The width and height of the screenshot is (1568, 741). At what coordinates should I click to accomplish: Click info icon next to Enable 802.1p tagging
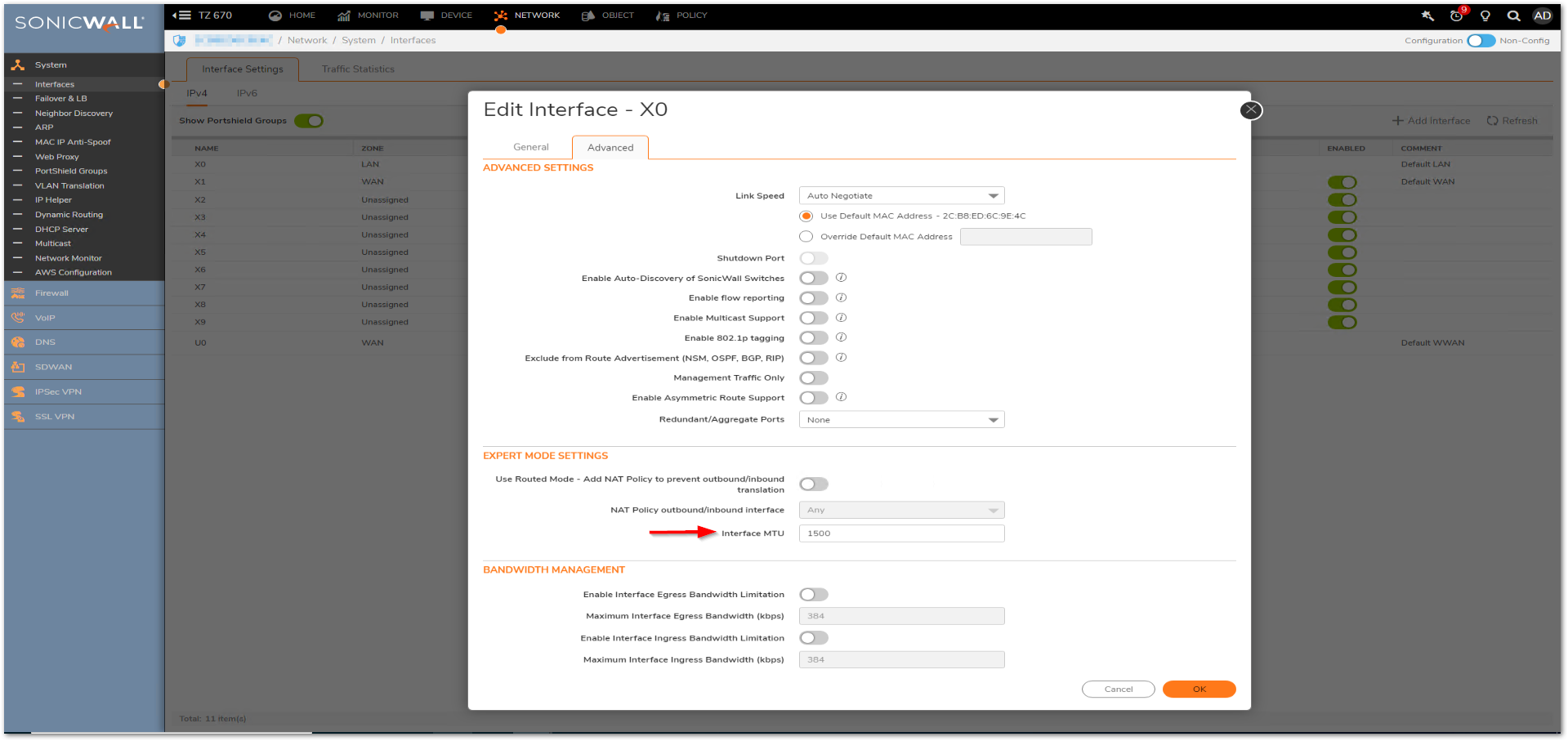click(841, 337)
